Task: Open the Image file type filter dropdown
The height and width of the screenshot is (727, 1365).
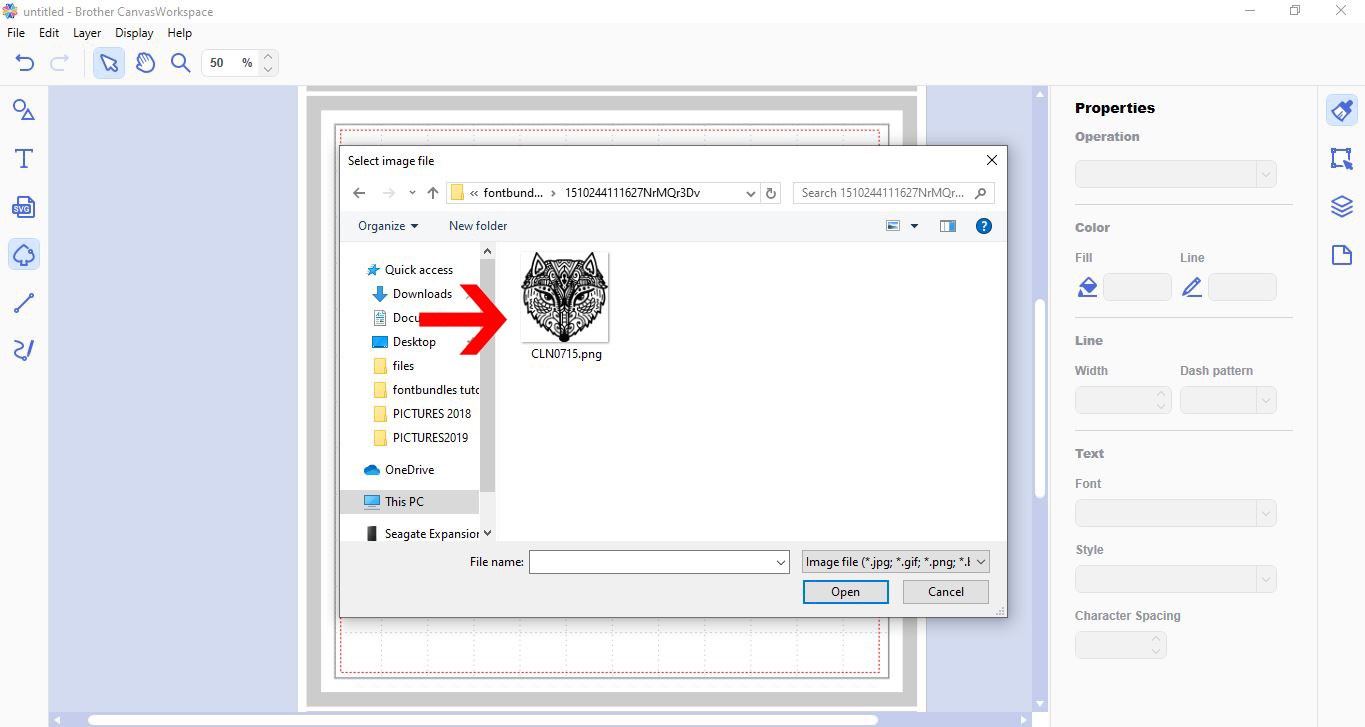Action: pos(896,562)
